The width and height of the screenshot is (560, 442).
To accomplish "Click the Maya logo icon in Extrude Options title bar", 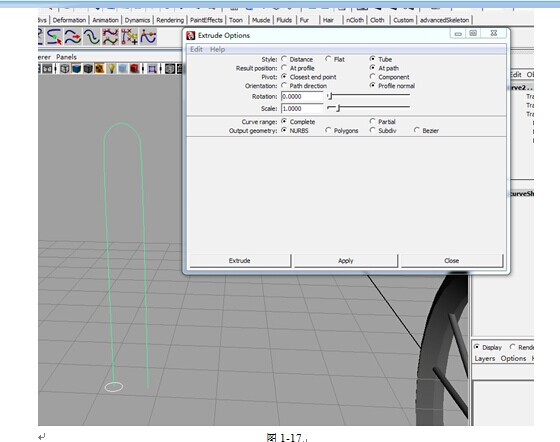I will [191, 35].
